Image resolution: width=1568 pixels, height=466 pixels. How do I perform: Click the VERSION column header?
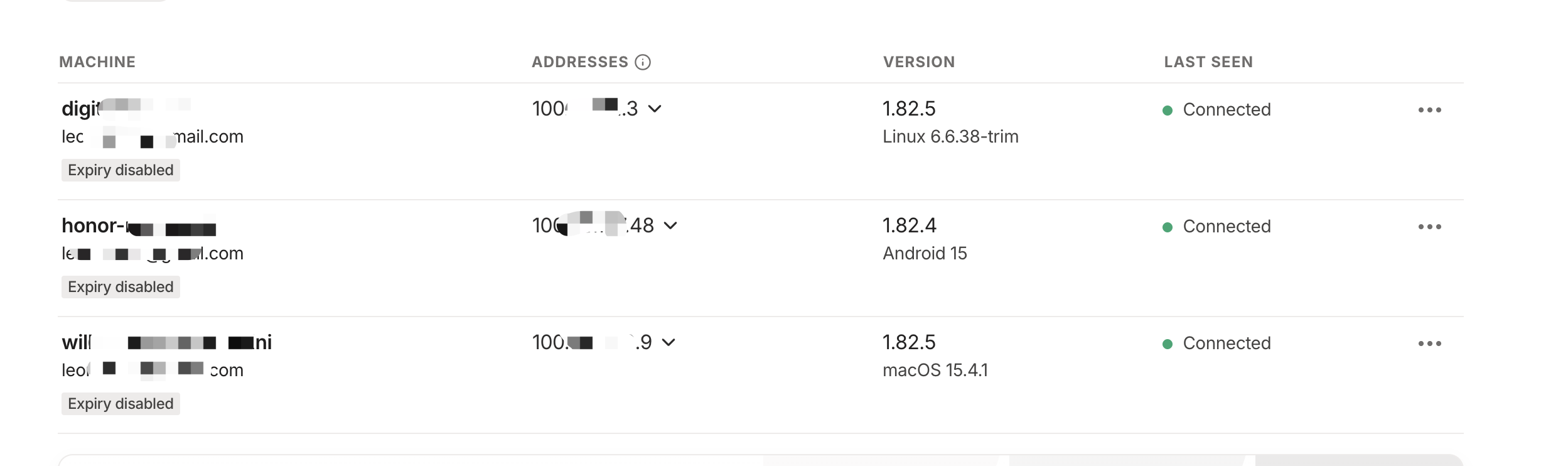(919, 62)
